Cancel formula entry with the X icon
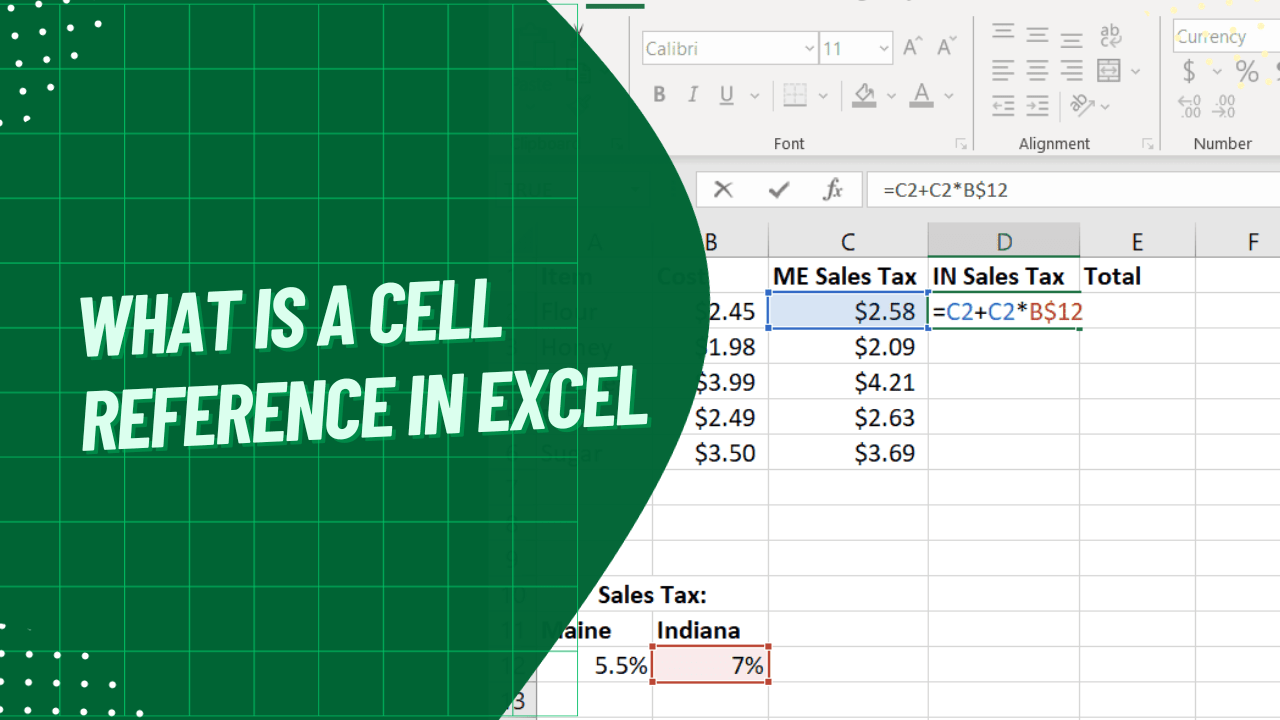The width and height of the screenshot is (1280, 720). 722,189
